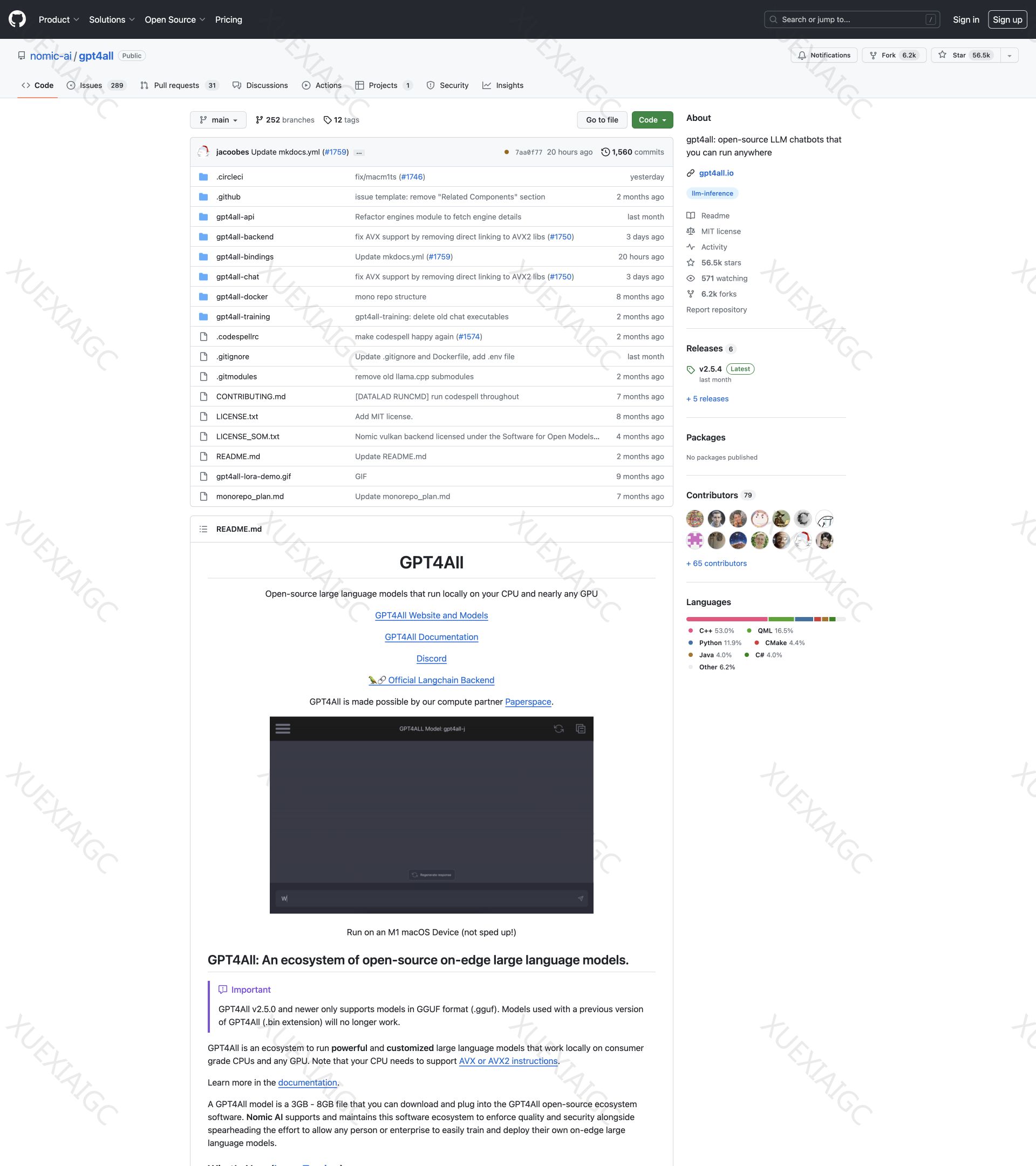1036x1166 pixels.
Task: Open the gpt4all.io website link
Action: 715,173
